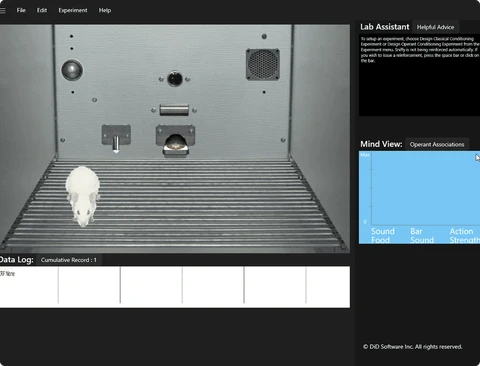Click the Lab Assistant heading
The height and width of the screenshot is (366, 480).
(385, 27)
